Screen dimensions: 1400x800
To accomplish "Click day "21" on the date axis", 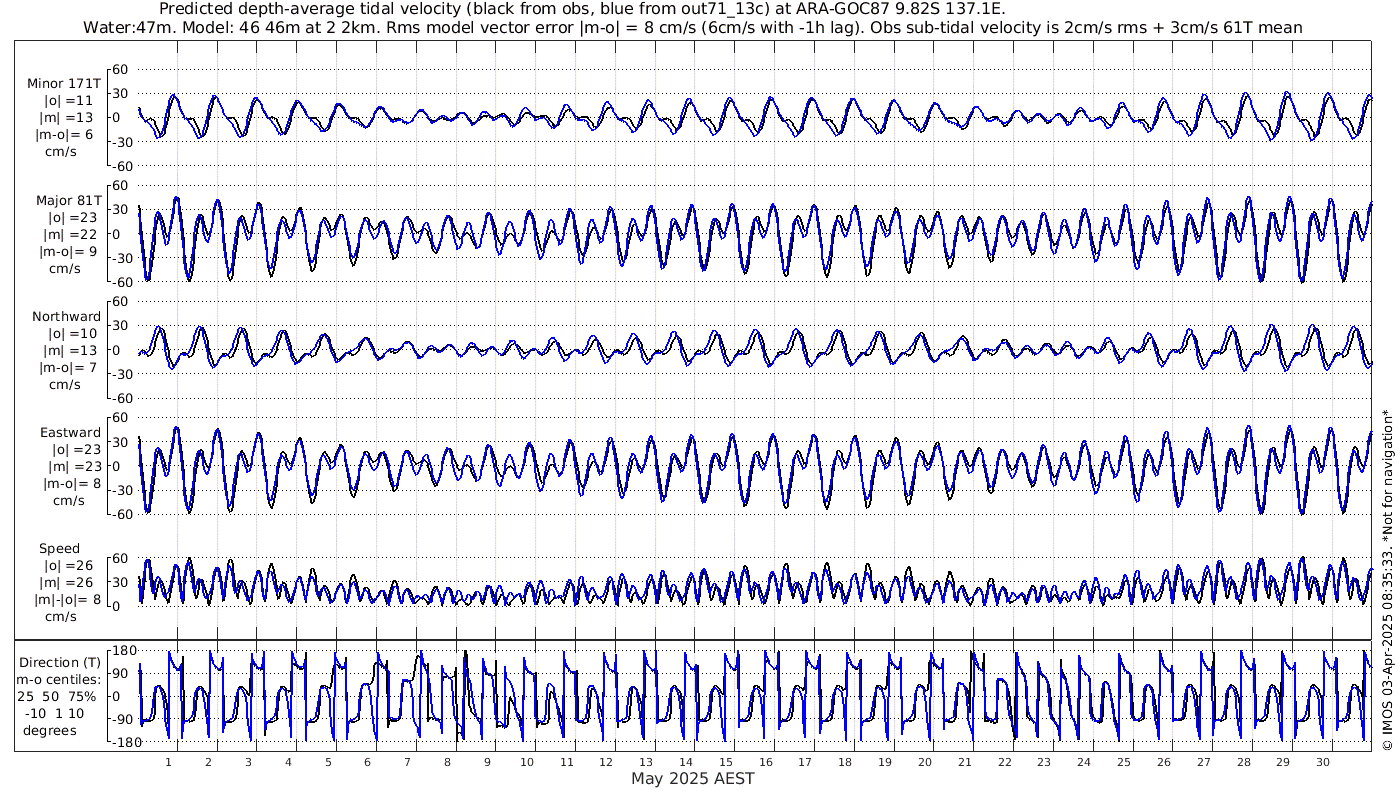I will (964, 762).
